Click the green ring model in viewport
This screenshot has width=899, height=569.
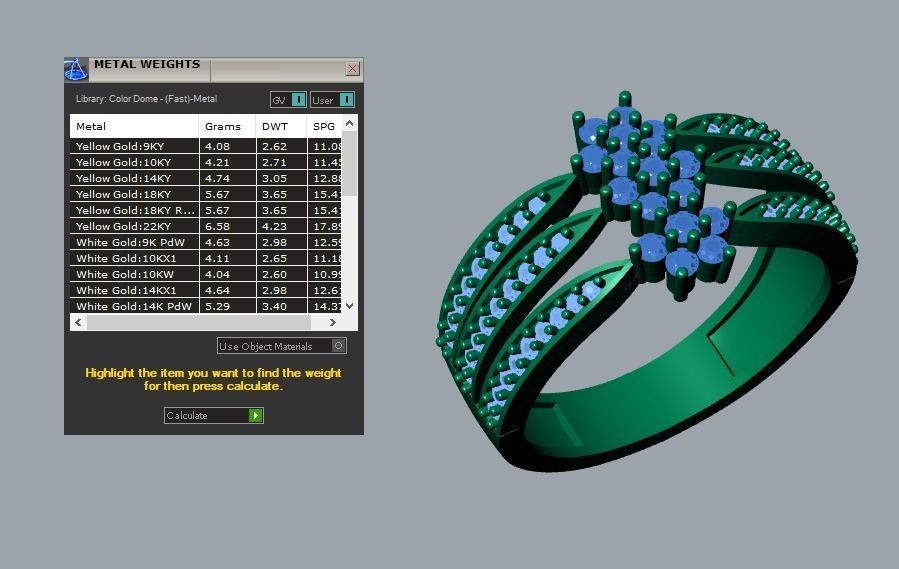tap(647, 281)
